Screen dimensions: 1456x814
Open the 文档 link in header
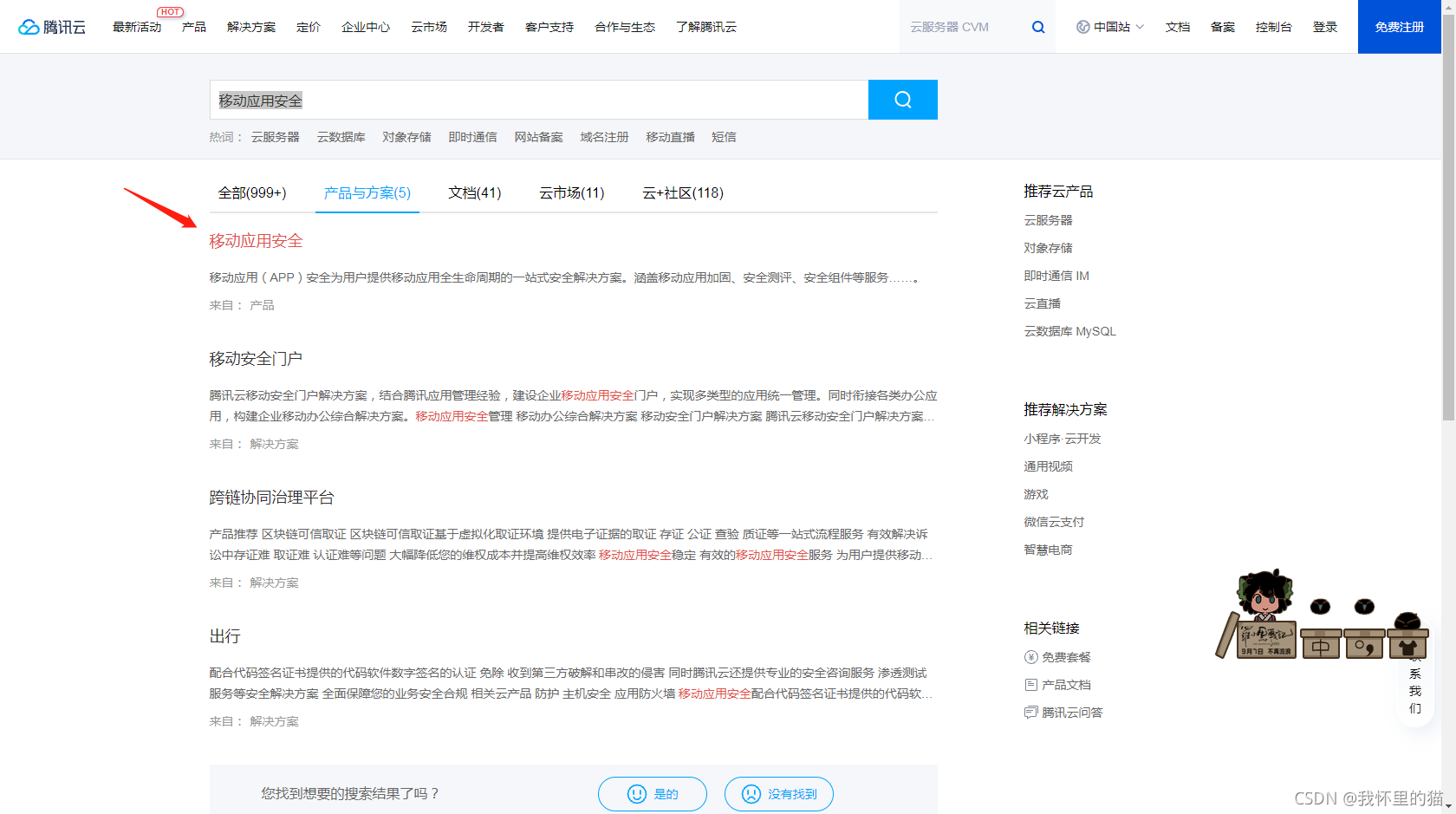pos(1178,27)
